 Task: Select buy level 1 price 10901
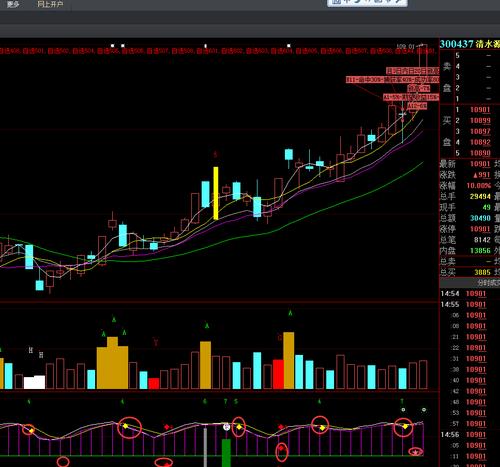480,110
